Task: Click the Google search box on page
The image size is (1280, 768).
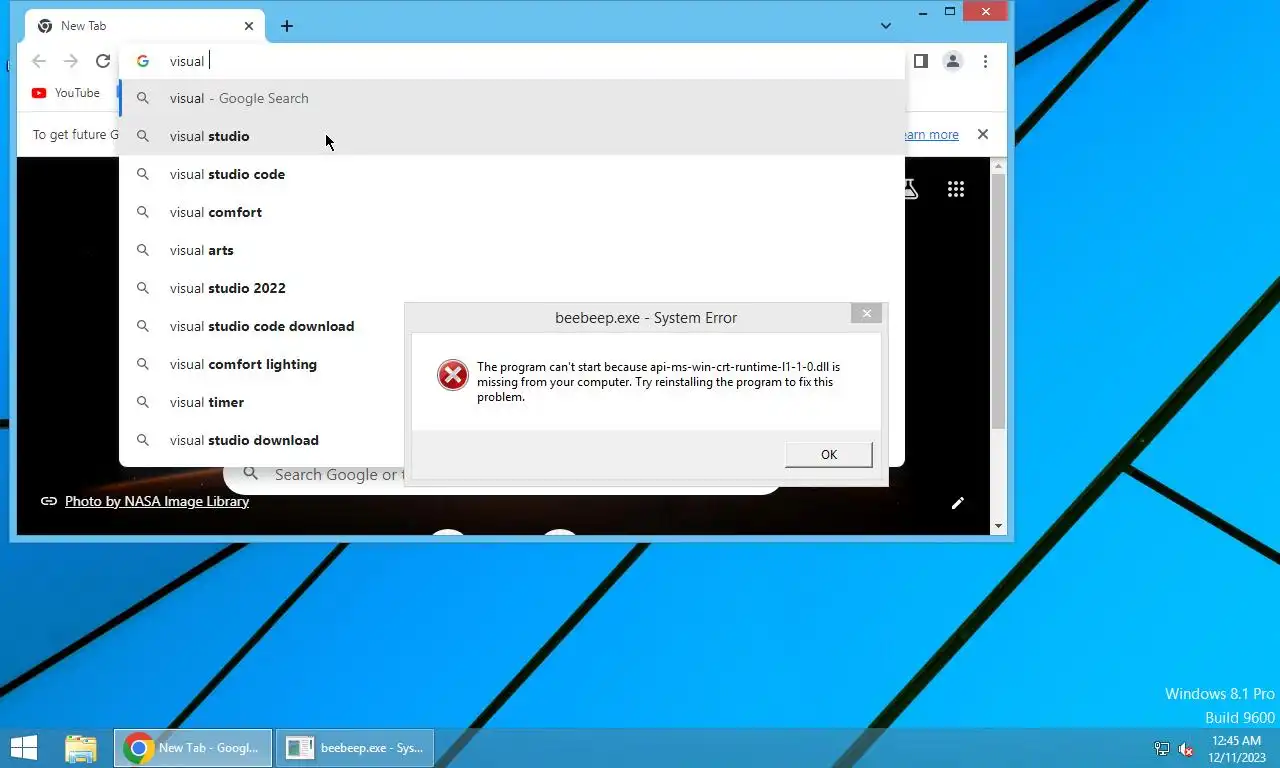Action: point(500,474)
